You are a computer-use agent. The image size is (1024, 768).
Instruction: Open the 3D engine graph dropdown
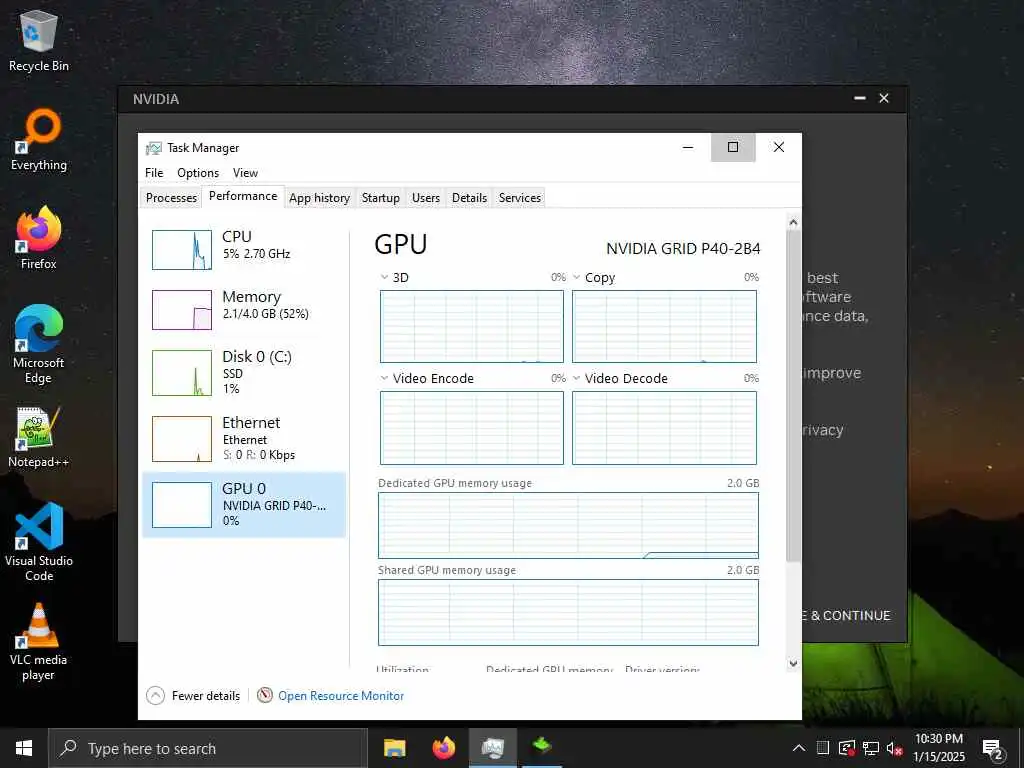(x=385, y=278)
